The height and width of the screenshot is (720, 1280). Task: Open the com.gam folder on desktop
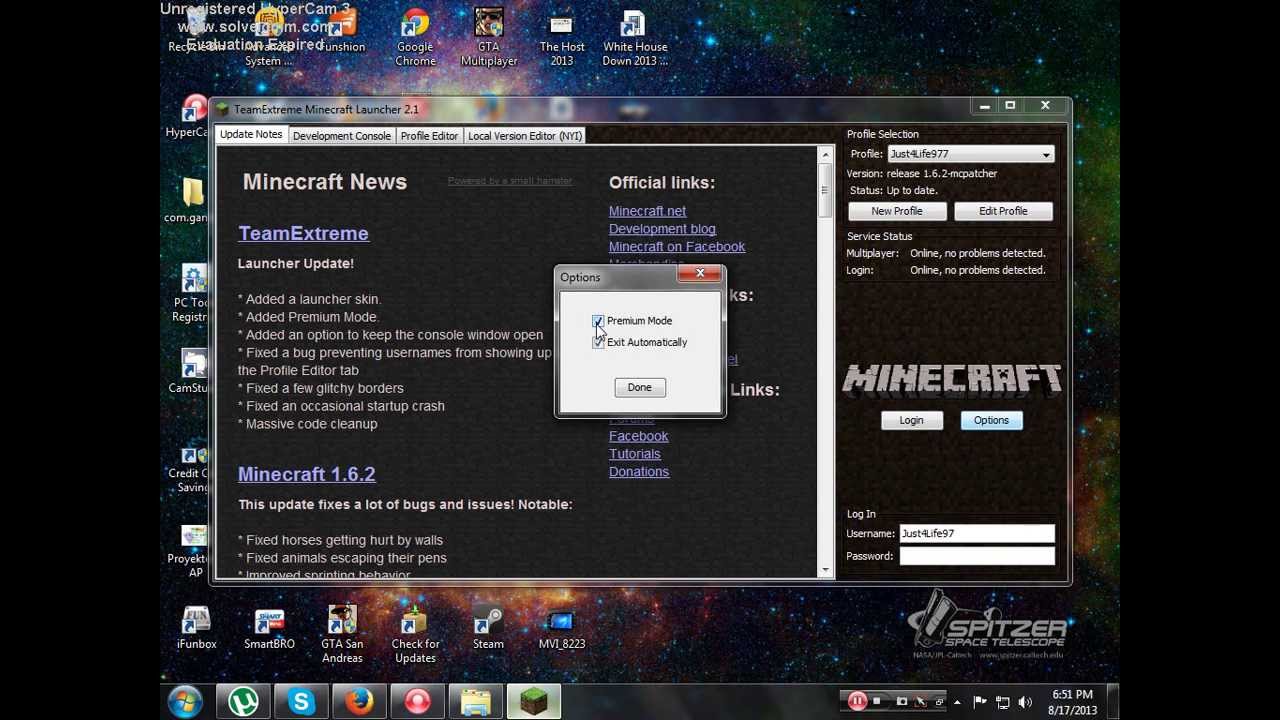point(188,199)
